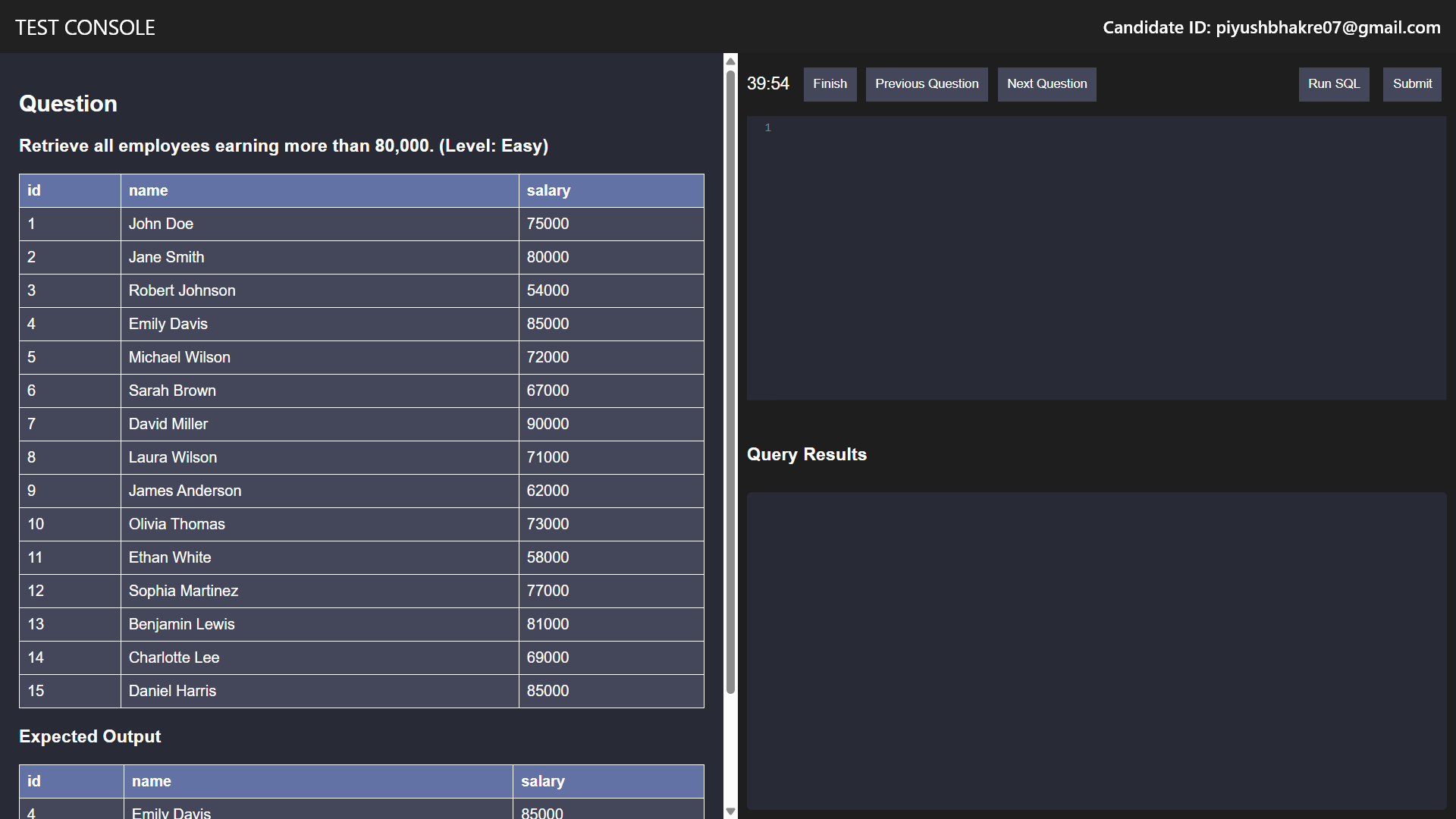Click the 'id' header of the employees table
The width and height of the screenshot is (1456, 819).
70,191
